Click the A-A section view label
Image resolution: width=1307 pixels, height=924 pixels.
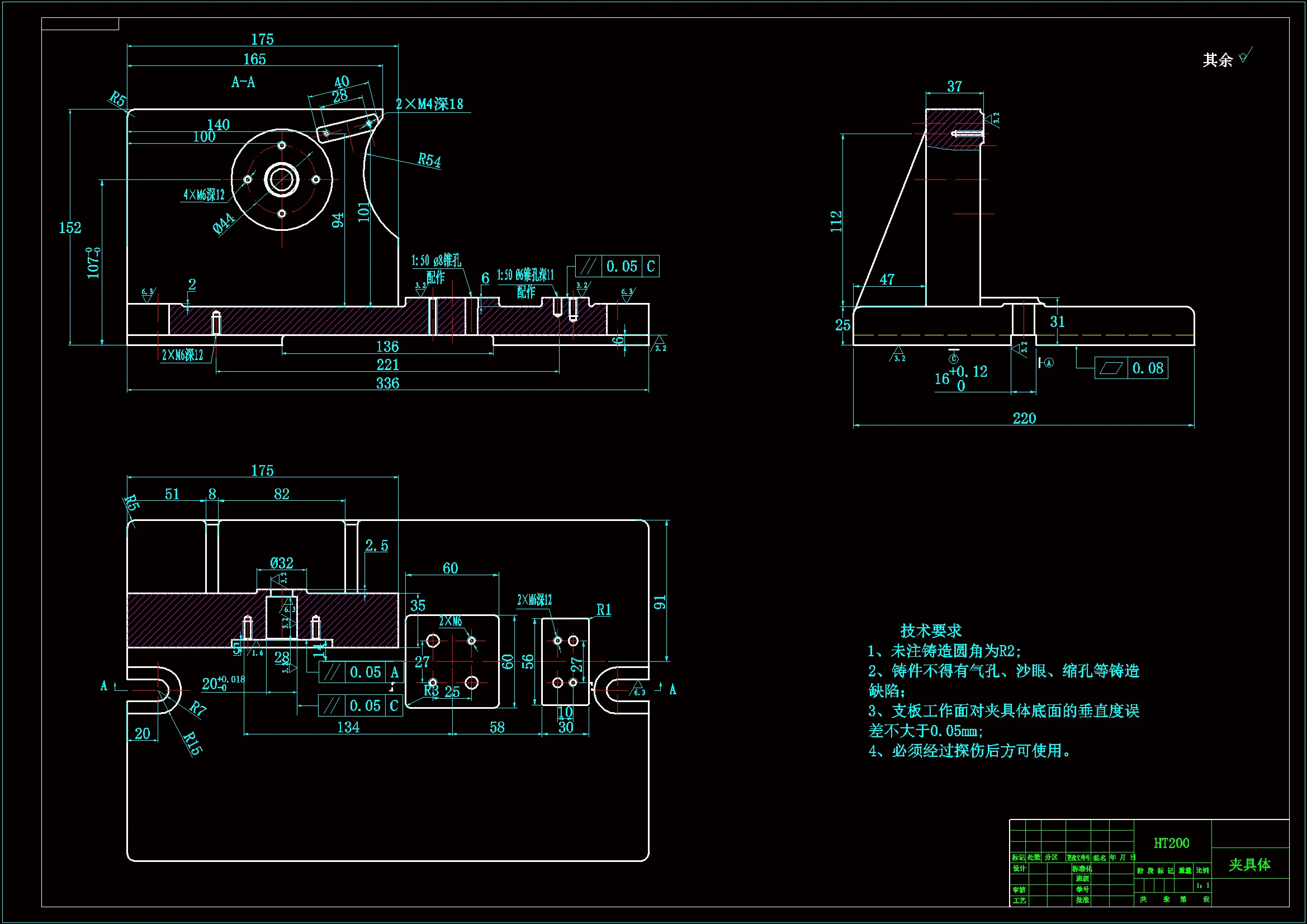click(x=243, y=83)
